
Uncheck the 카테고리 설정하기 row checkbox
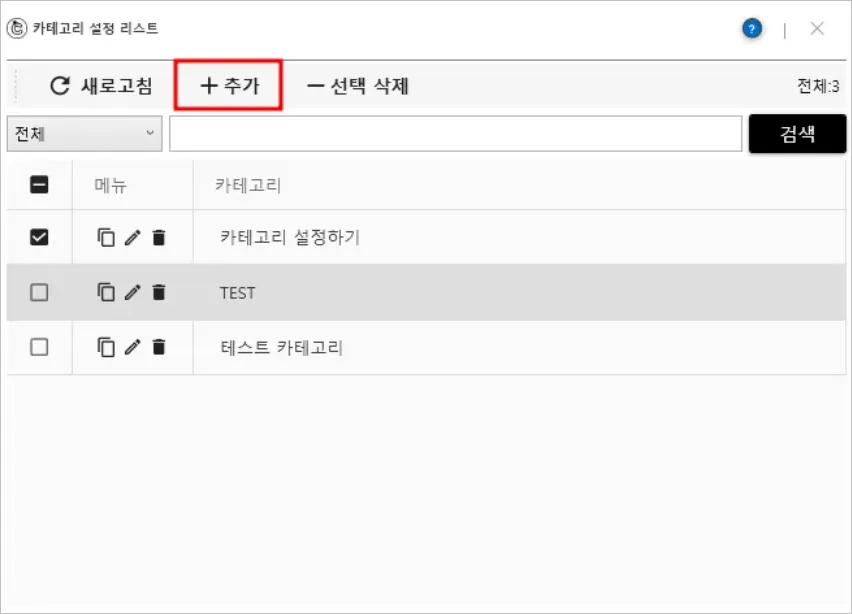click(39, 237)
